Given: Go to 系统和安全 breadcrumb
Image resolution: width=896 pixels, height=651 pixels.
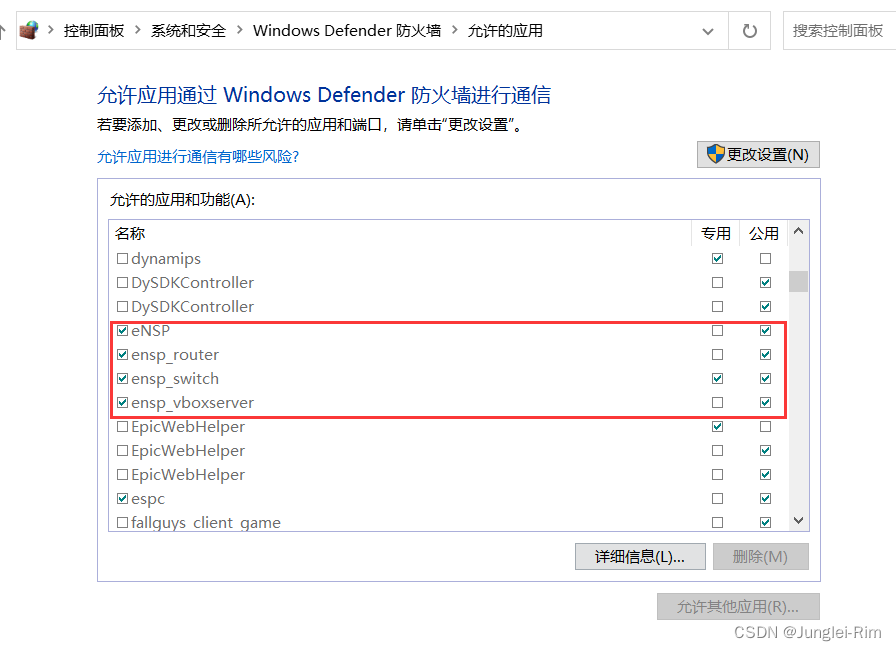Looking at the screenshot, I should 189,30.
